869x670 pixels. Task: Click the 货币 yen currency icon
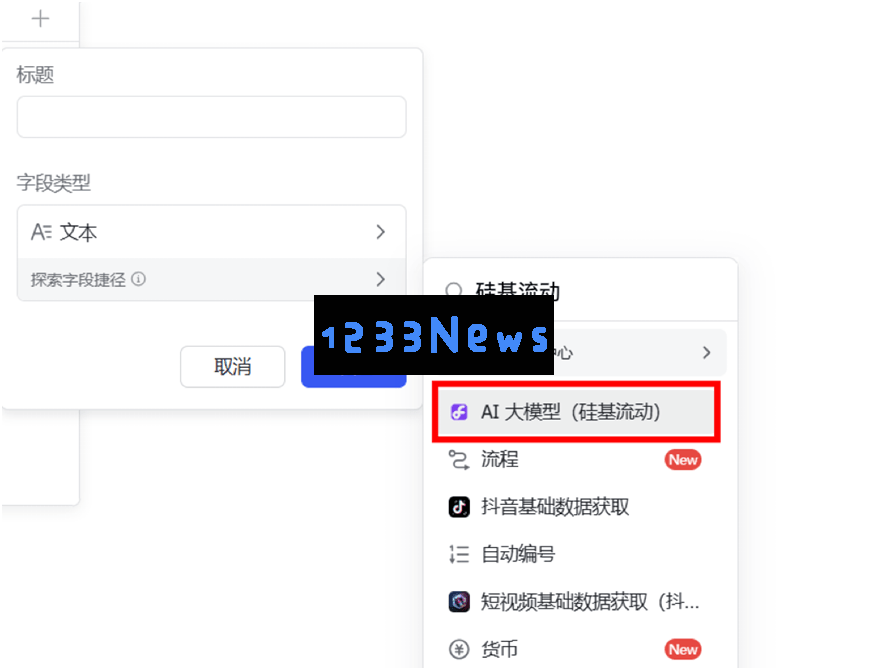[459, 649]
